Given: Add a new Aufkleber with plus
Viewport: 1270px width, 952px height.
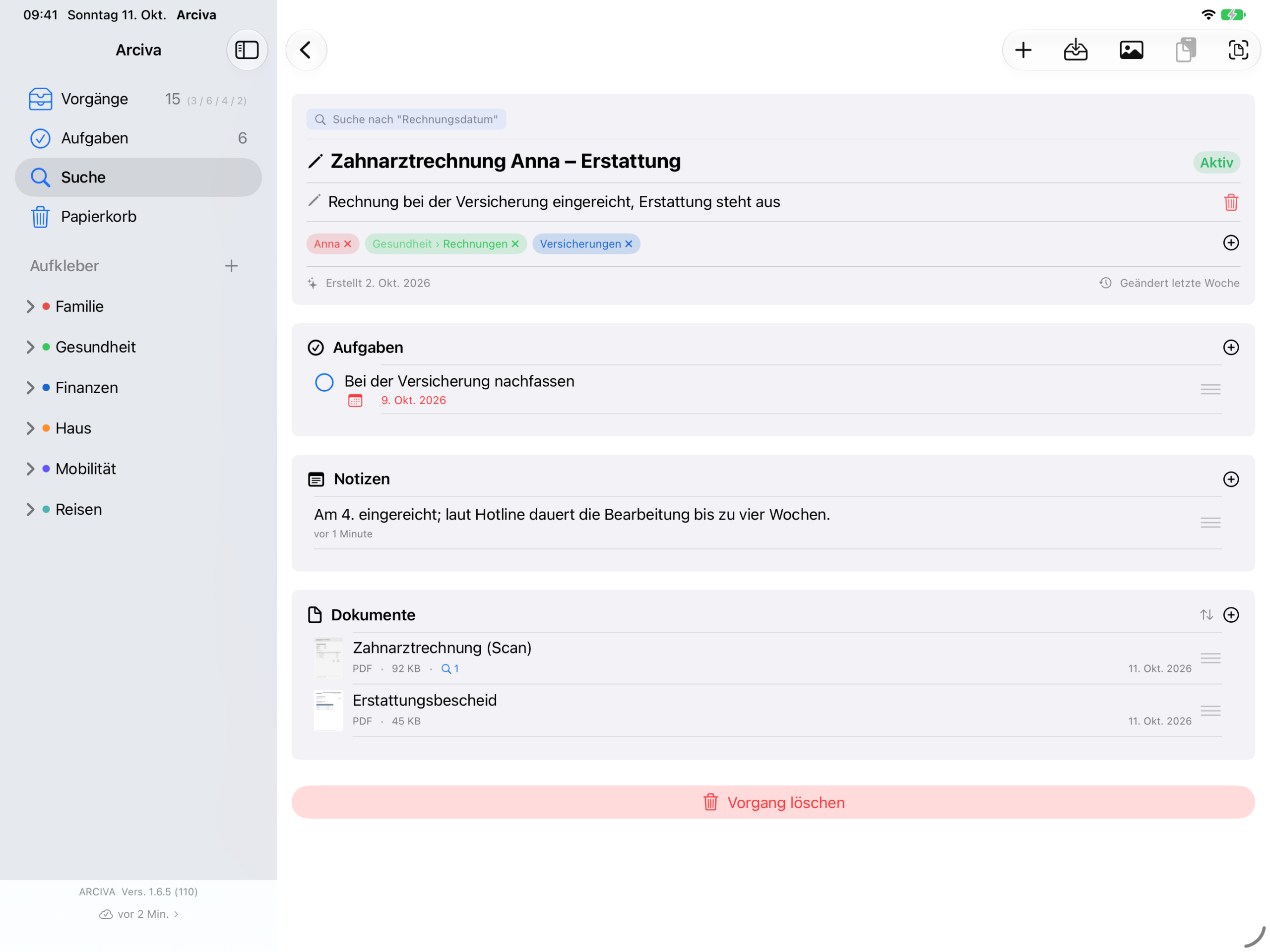Looking at the screenshot, I should click(231, 266).
